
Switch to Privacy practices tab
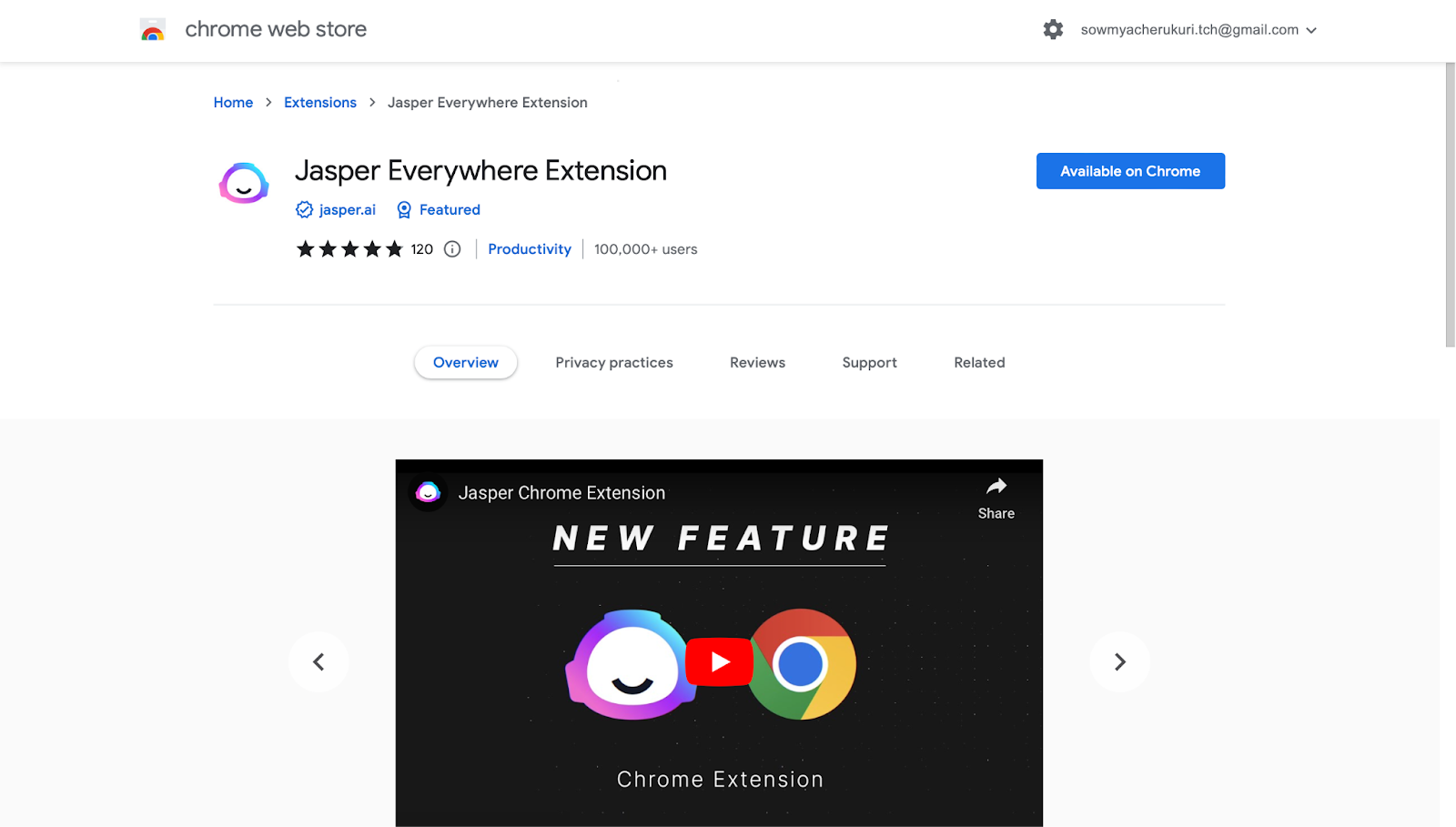coord(614,362)
